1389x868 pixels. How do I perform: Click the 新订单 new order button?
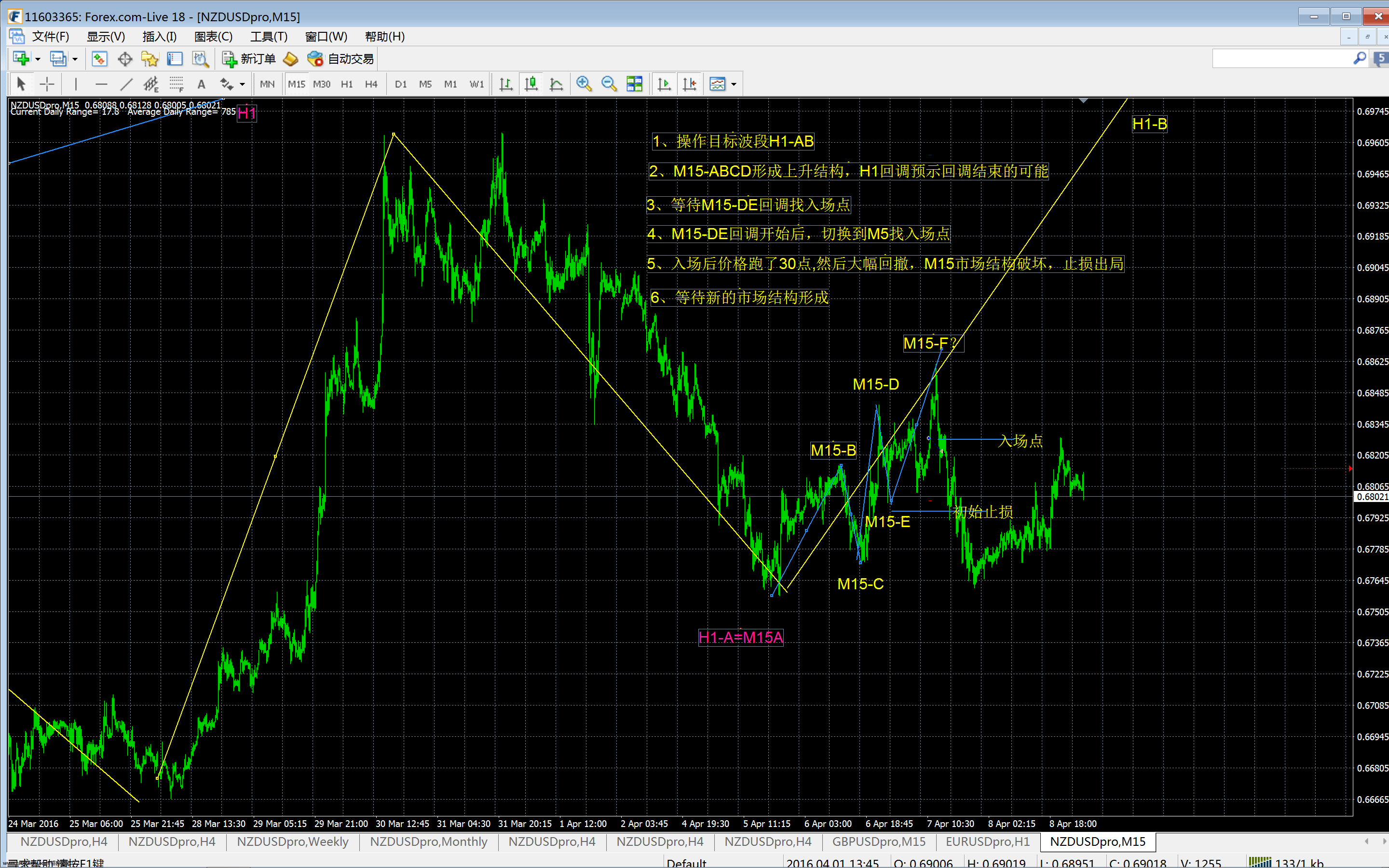[x=249, y=58]
